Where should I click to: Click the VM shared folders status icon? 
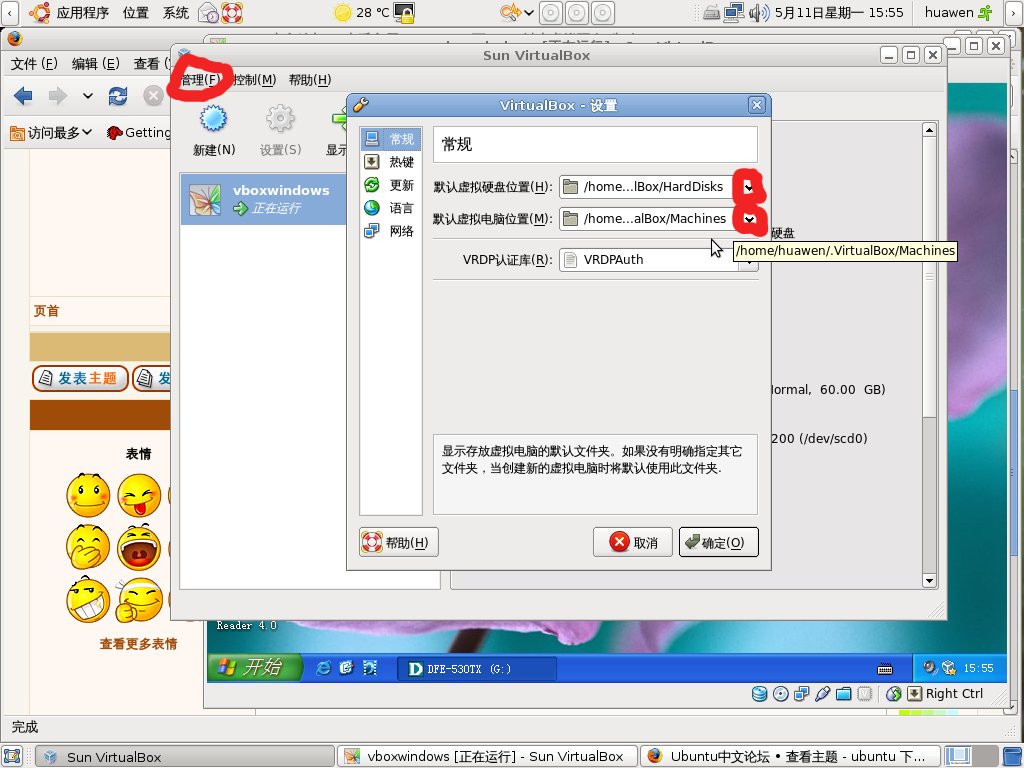click(843, 694)
